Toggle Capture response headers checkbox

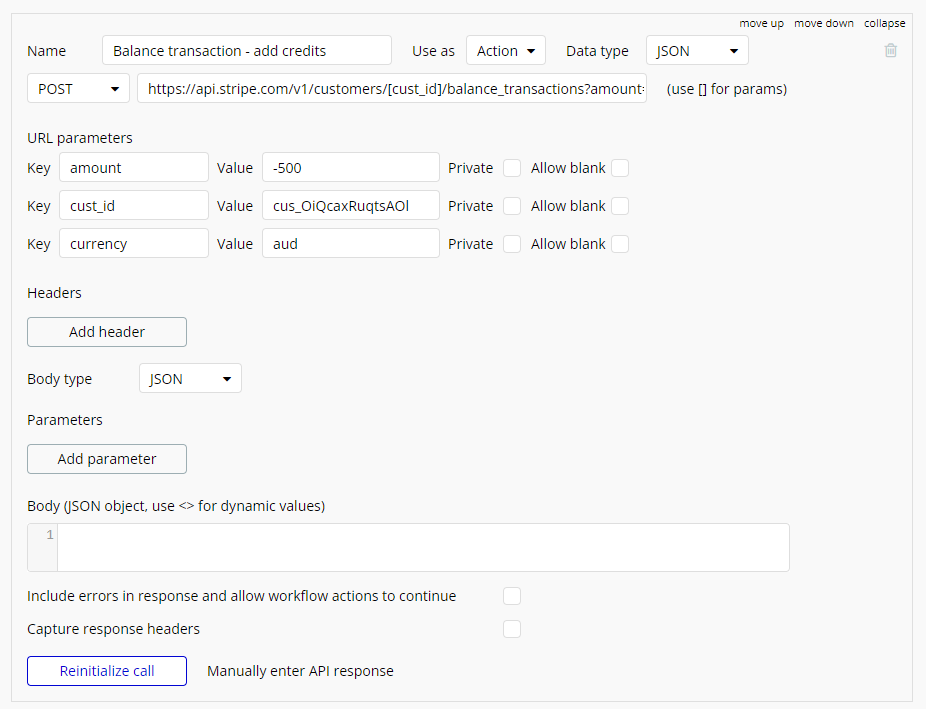coord(512,629)
